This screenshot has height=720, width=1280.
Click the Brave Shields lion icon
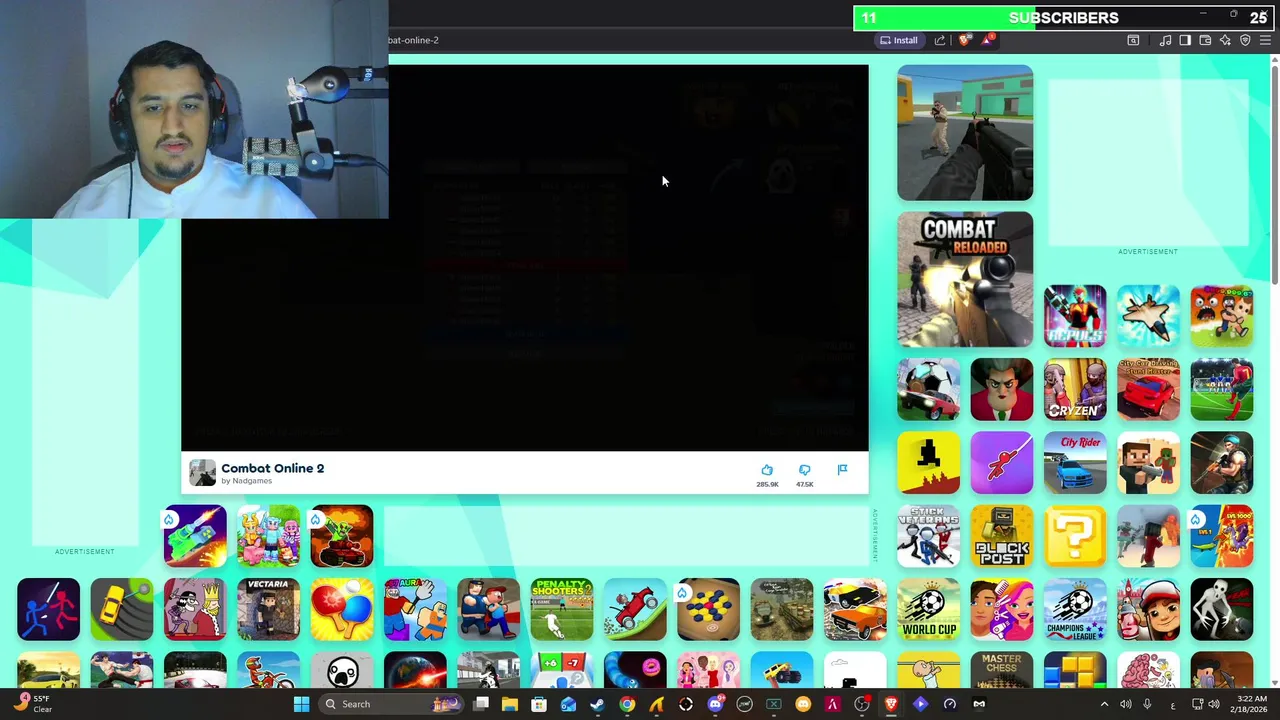[x=964, y=40]
